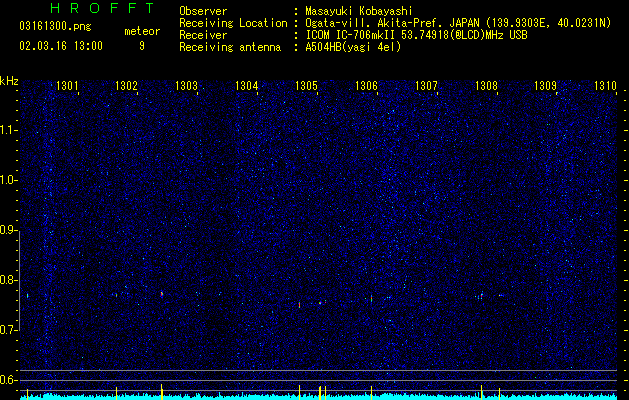
Task: Click the 'Receiving Location' label
Action: point(233,23)
